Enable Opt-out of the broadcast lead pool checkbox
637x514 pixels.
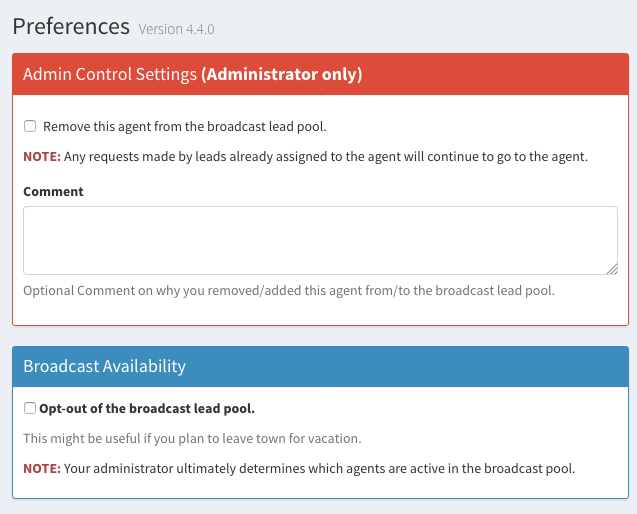[x=30, y=408]
